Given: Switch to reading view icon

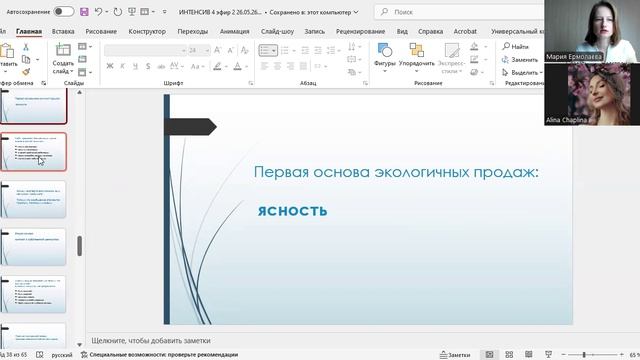Looking at the screenshot, I should [529, 355].
